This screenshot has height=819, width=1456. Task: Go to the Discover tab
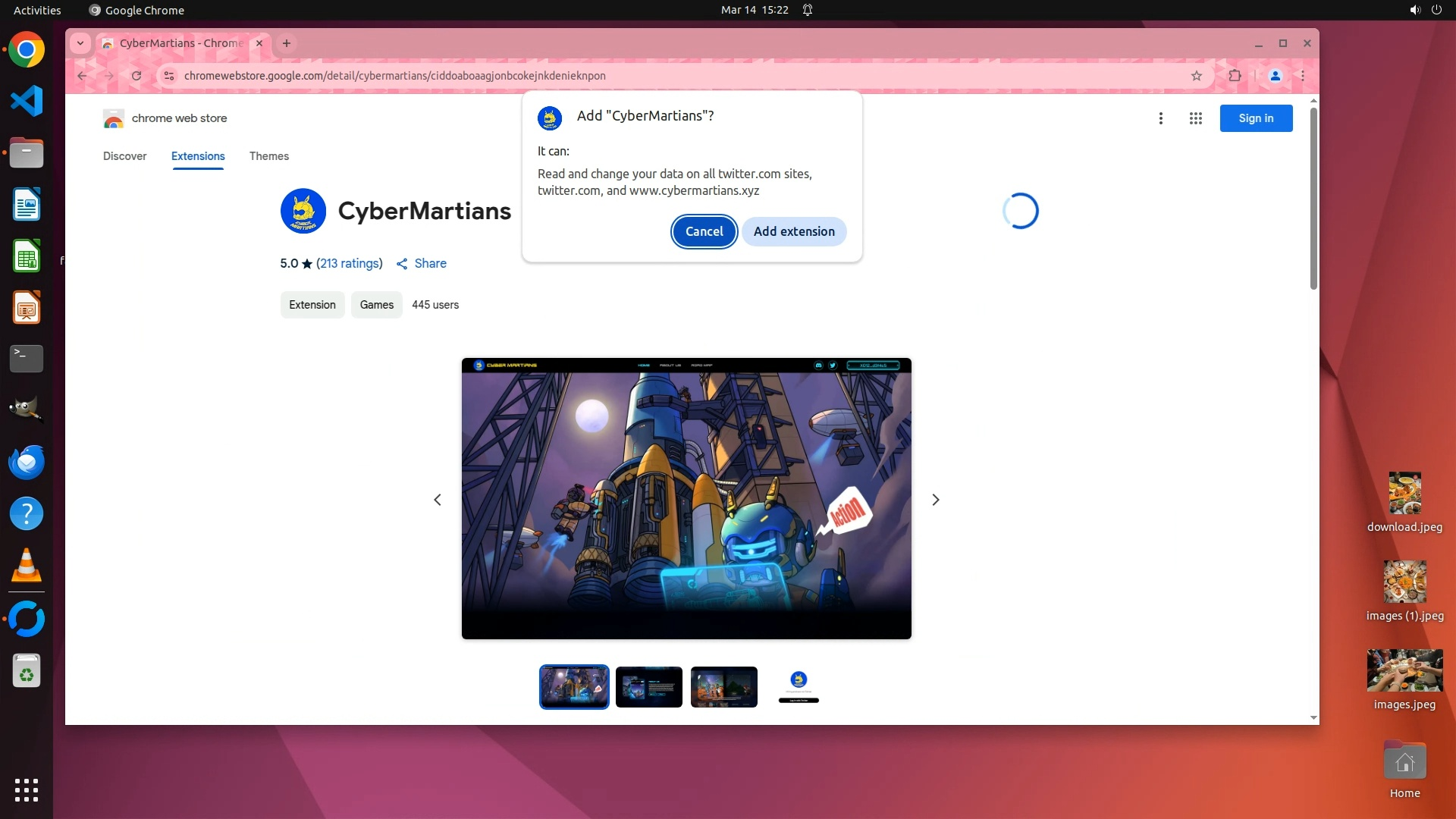click(125, 156)
